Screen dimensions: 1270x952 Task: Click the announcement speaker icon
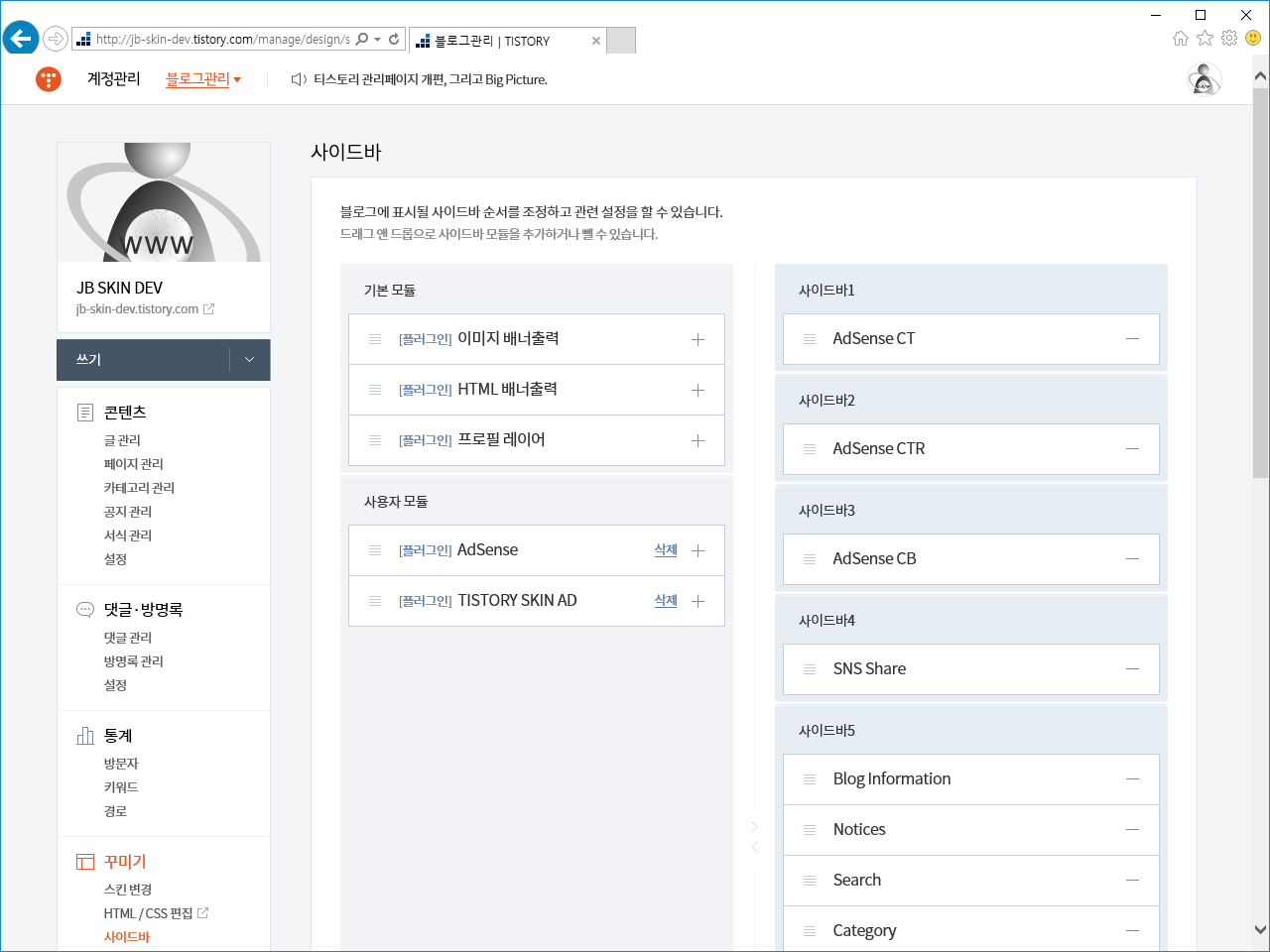pos(298,79)
